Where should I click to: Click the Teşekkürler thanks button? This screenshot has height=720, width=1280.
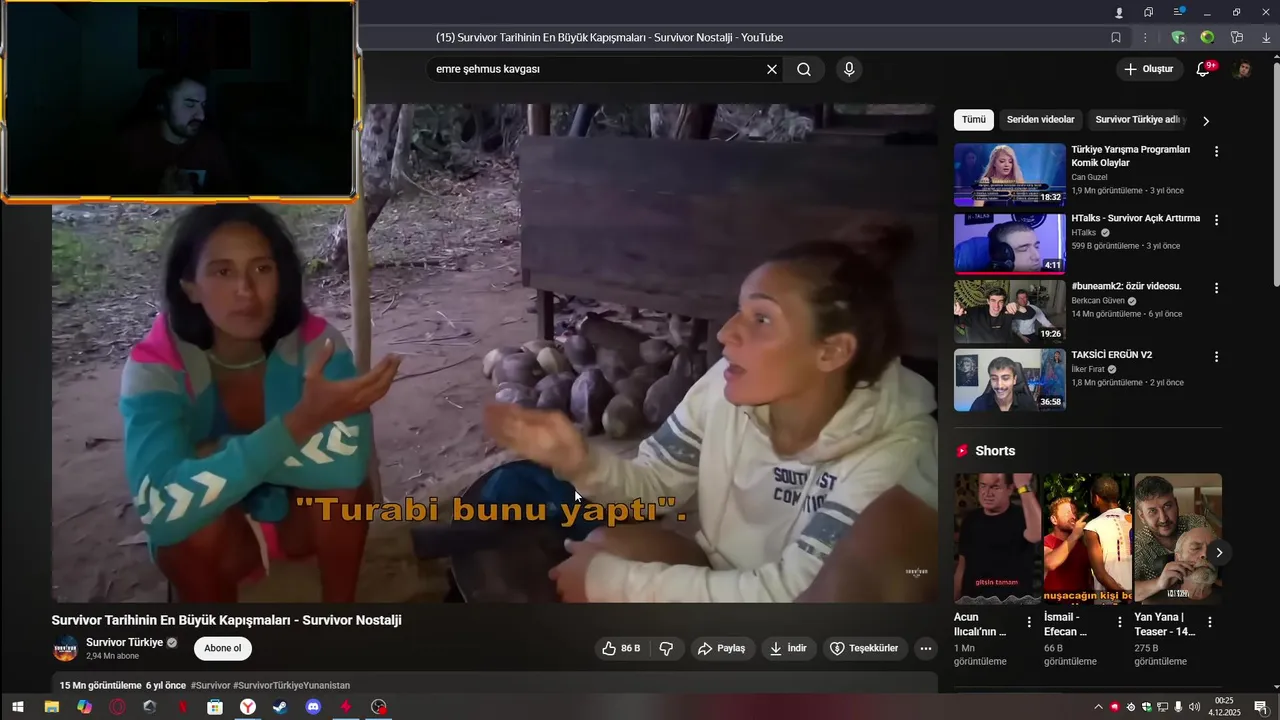pos(865,648)
